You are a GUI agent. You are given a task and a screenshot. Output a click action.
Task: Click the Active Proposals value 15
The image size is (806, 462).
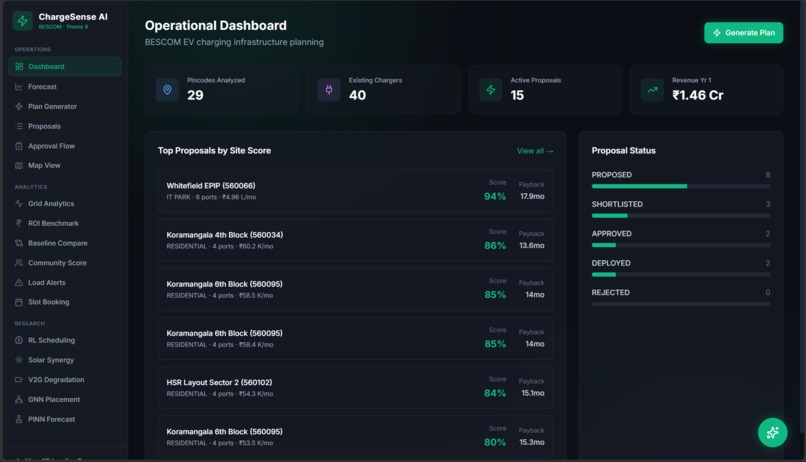point(517,96)
